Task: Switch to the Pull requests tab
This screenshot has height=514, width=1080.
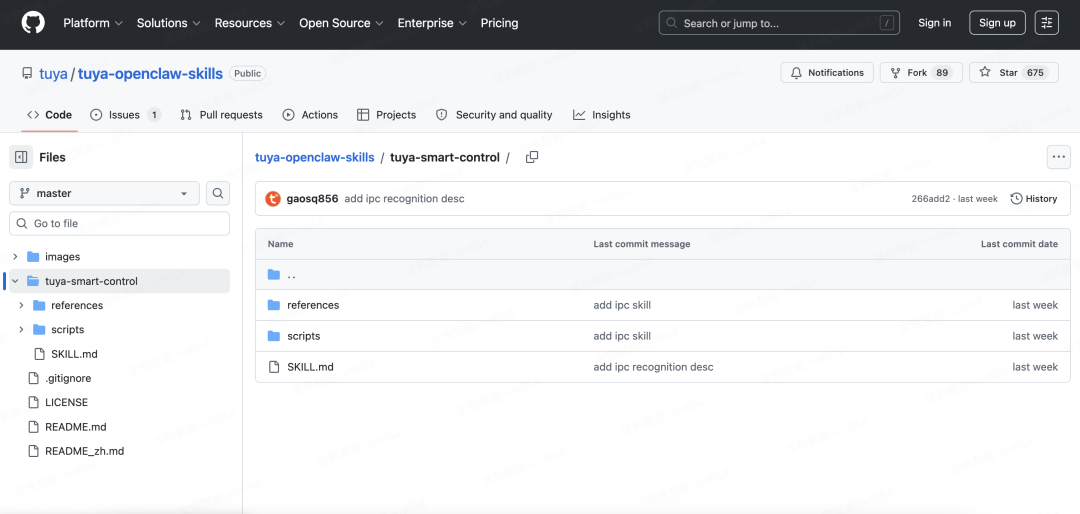Action: [222, 115]
